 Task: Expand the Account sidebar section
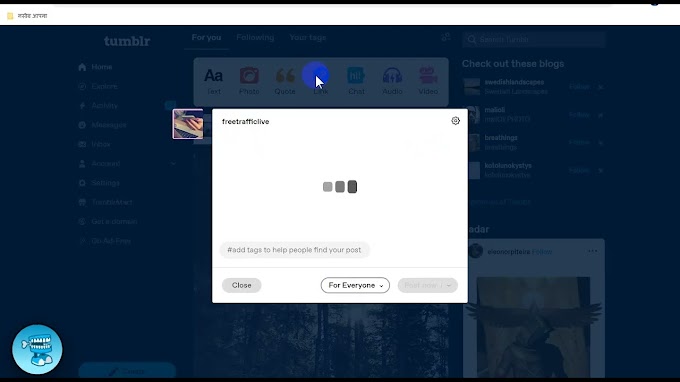coord(173,163)
